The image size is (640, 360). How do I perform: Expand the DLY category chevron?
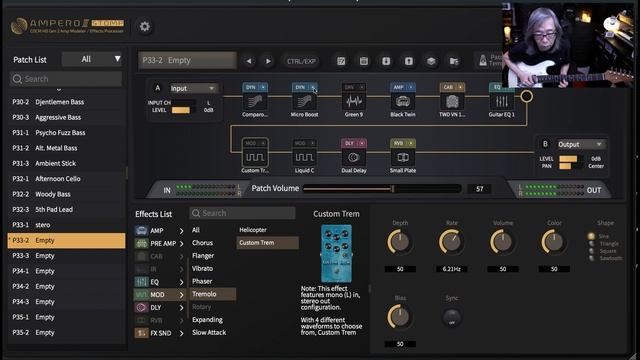click(181, 308)
